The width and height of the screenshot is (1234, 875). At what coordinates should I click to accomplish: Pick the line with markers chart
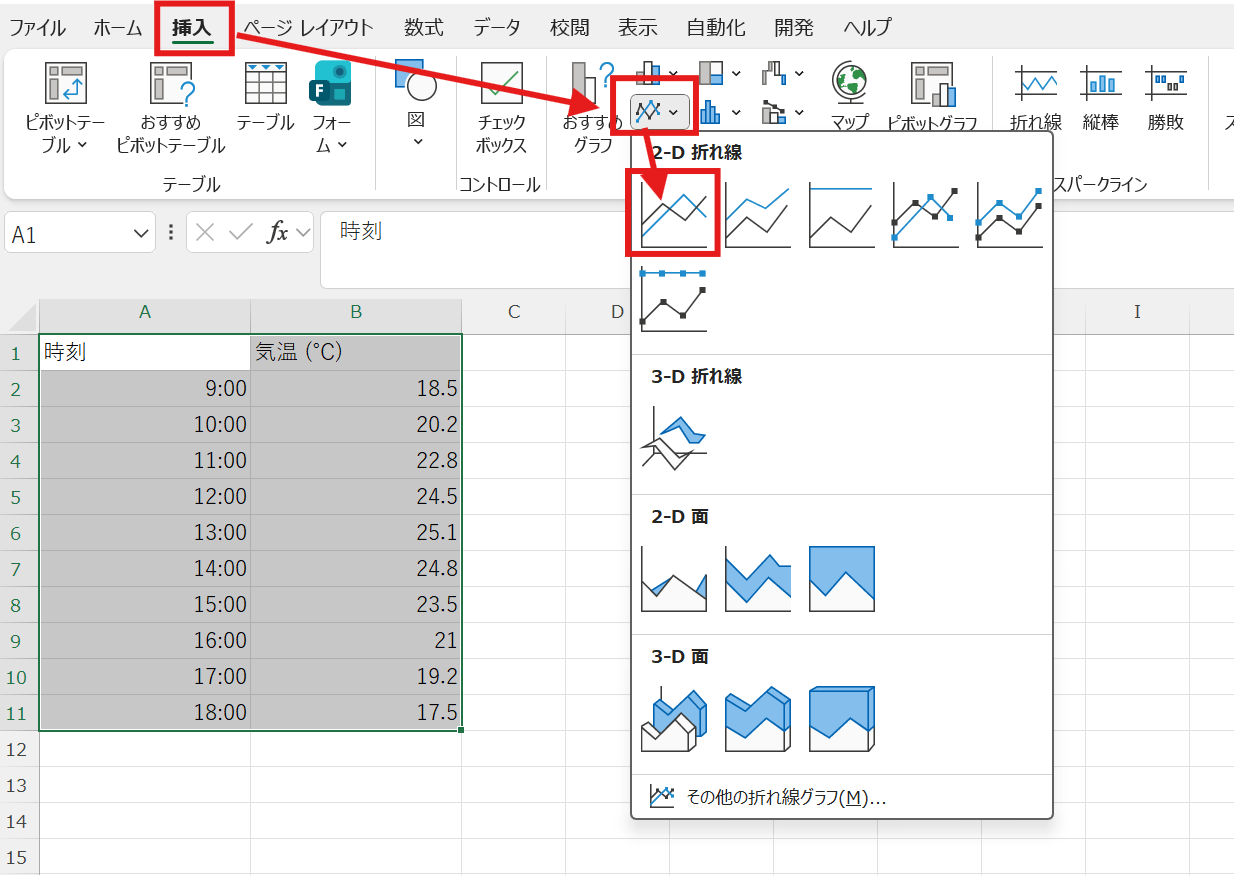click(x=925, y=214)
